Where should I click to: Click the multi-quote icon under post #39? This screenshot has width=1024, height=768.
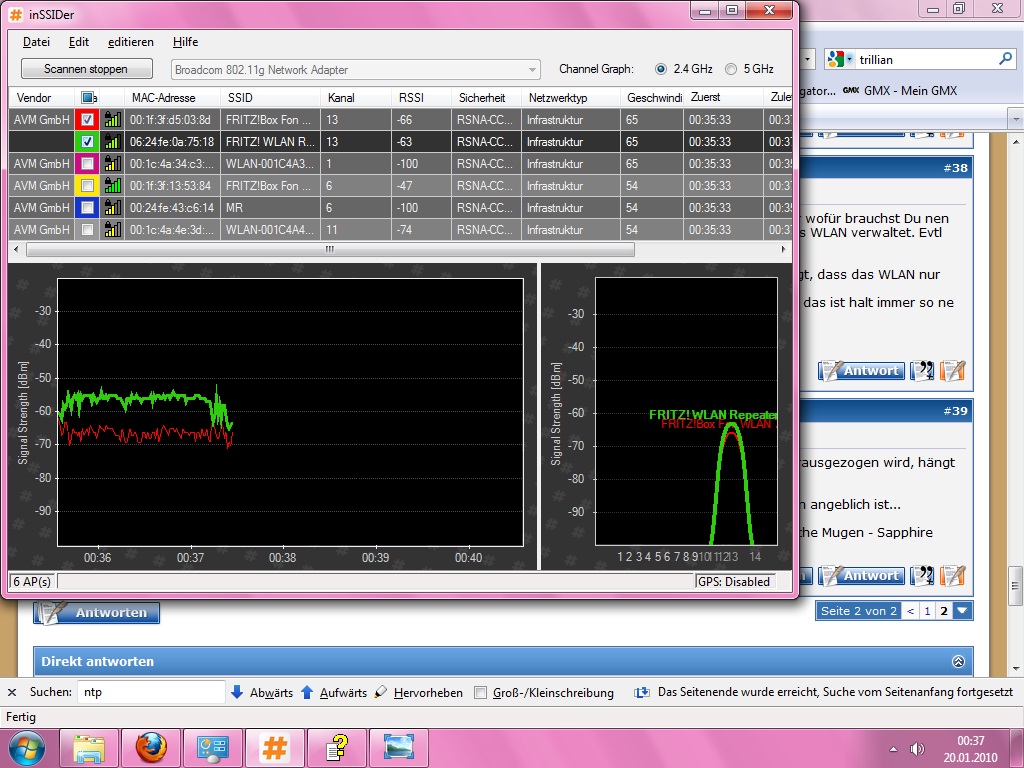[922, 575]
